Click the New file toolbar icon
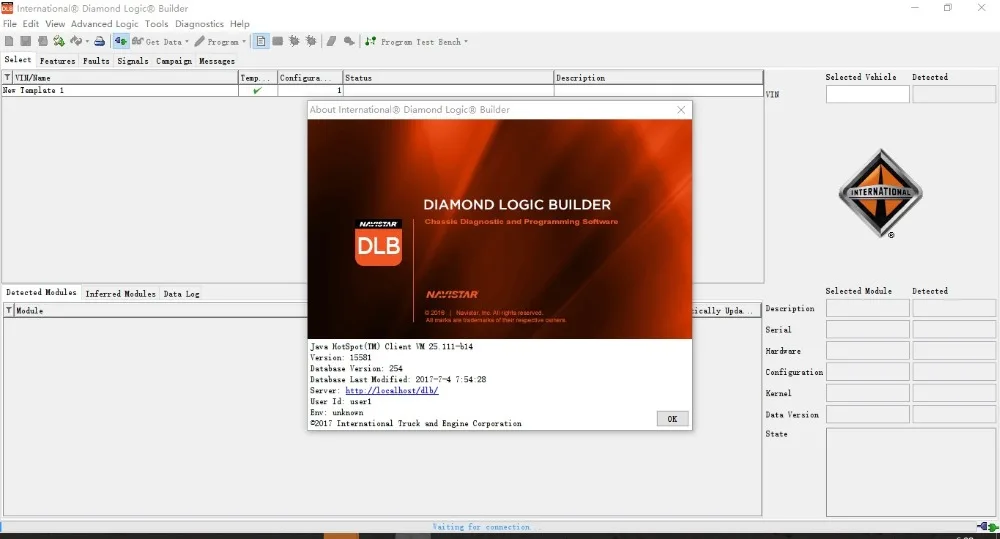Viewport: 1000px width, 539px height. 9,41
